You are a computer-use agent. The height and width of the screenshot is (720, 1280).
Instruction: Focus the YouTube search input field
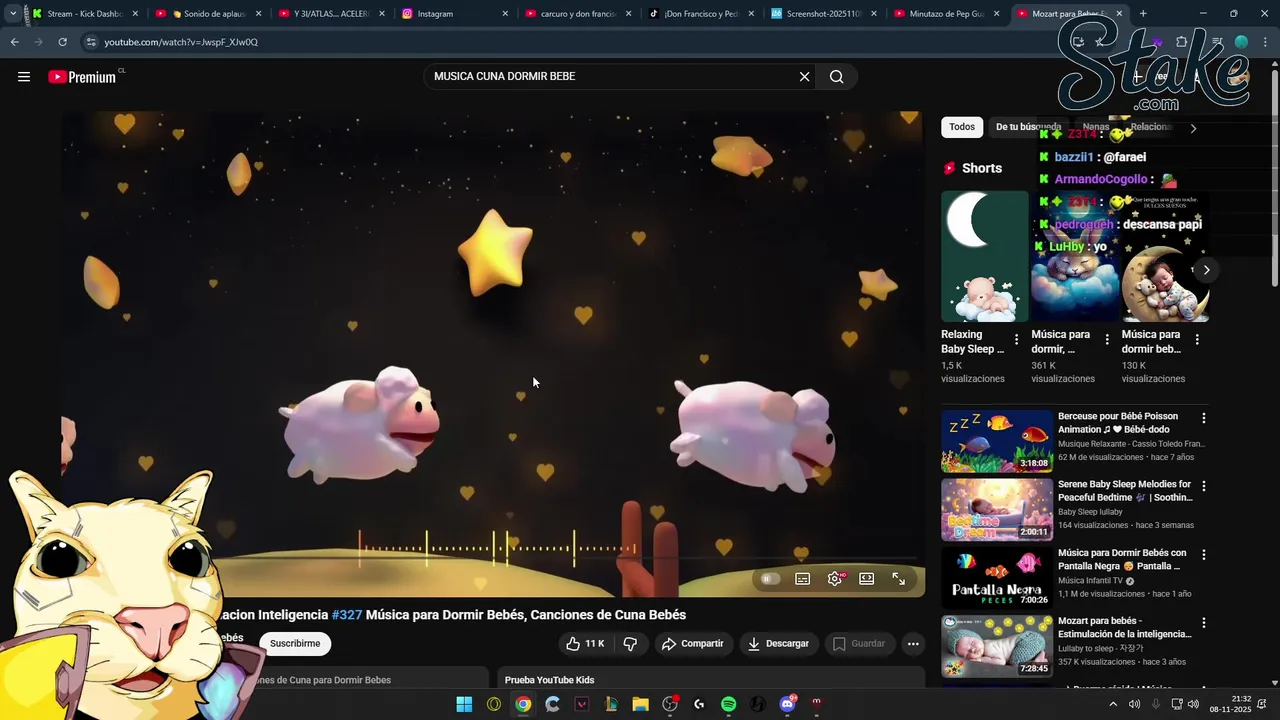point(610,77)
